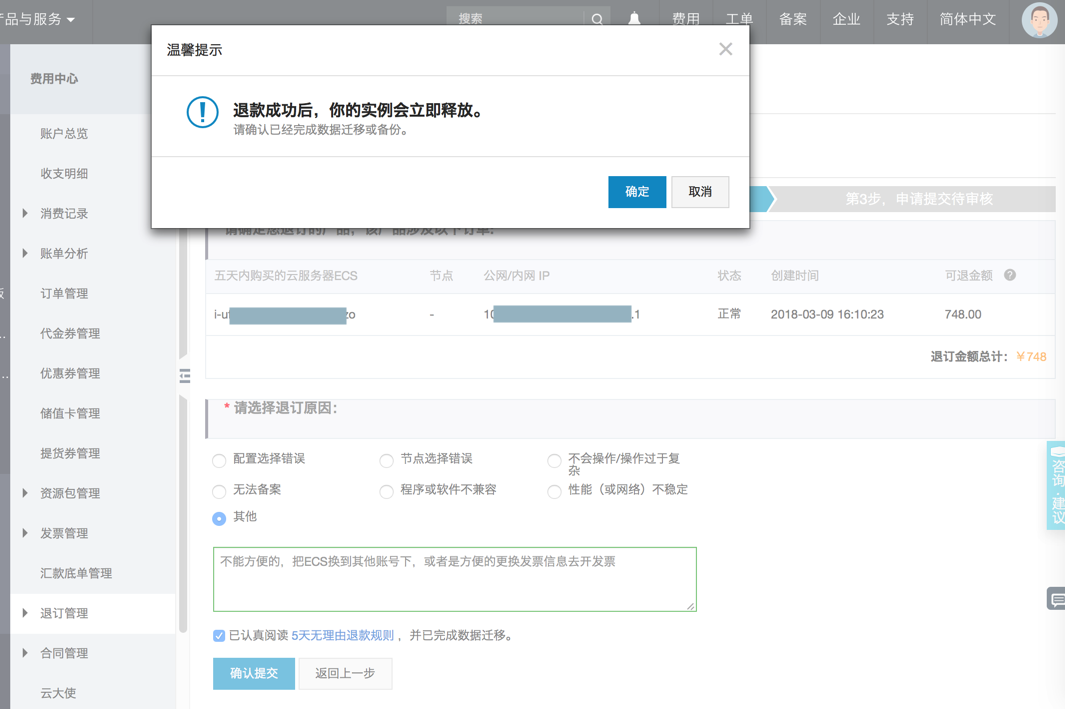This screenshot has height=709, width=1065.
Task: Go to 储值卡管理 in sidebar
Action: point(70,414)
